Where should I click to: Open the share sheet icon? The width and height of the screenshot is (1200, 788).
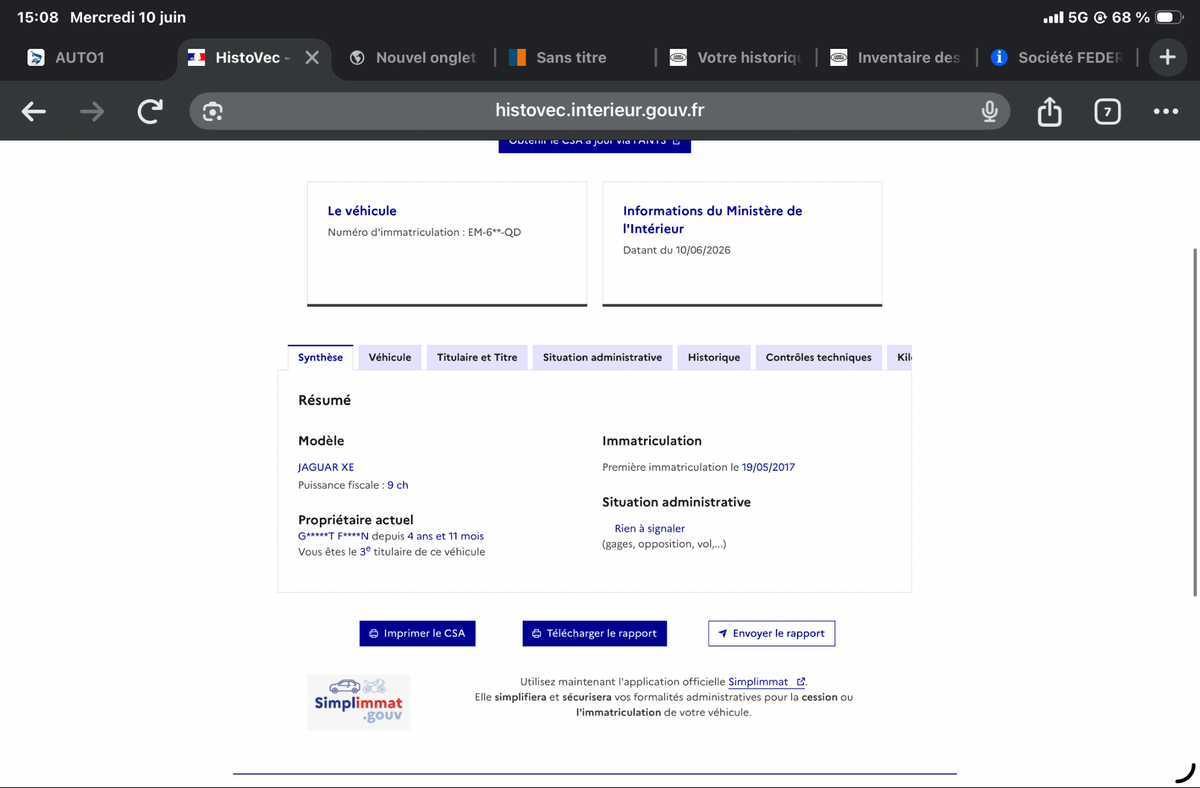(x=1049, y=111)
